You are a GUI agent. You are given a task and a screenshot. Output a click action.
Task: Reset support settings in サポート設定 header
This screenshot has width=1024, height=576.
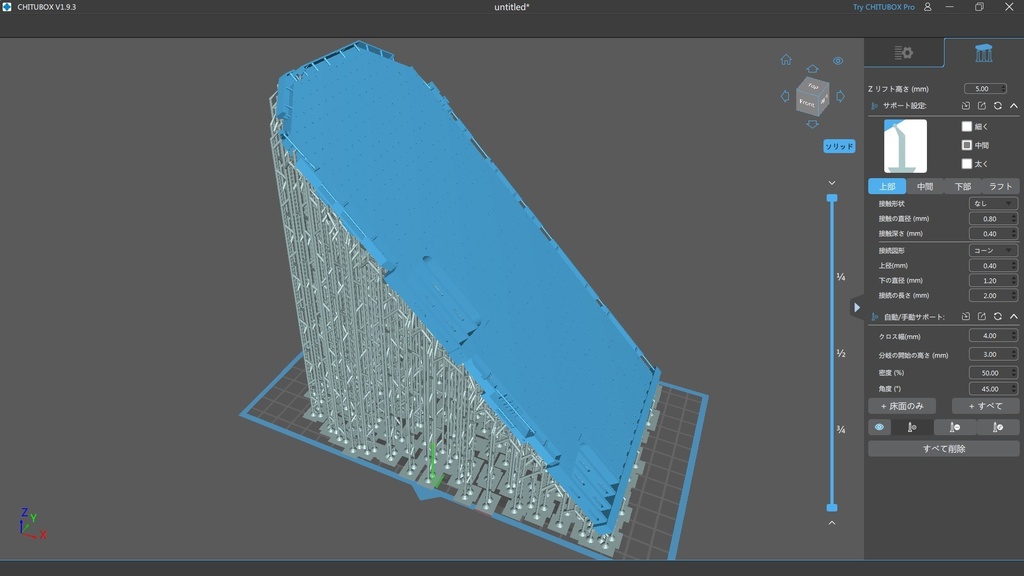pyautogui.click(x=998, y=106)
